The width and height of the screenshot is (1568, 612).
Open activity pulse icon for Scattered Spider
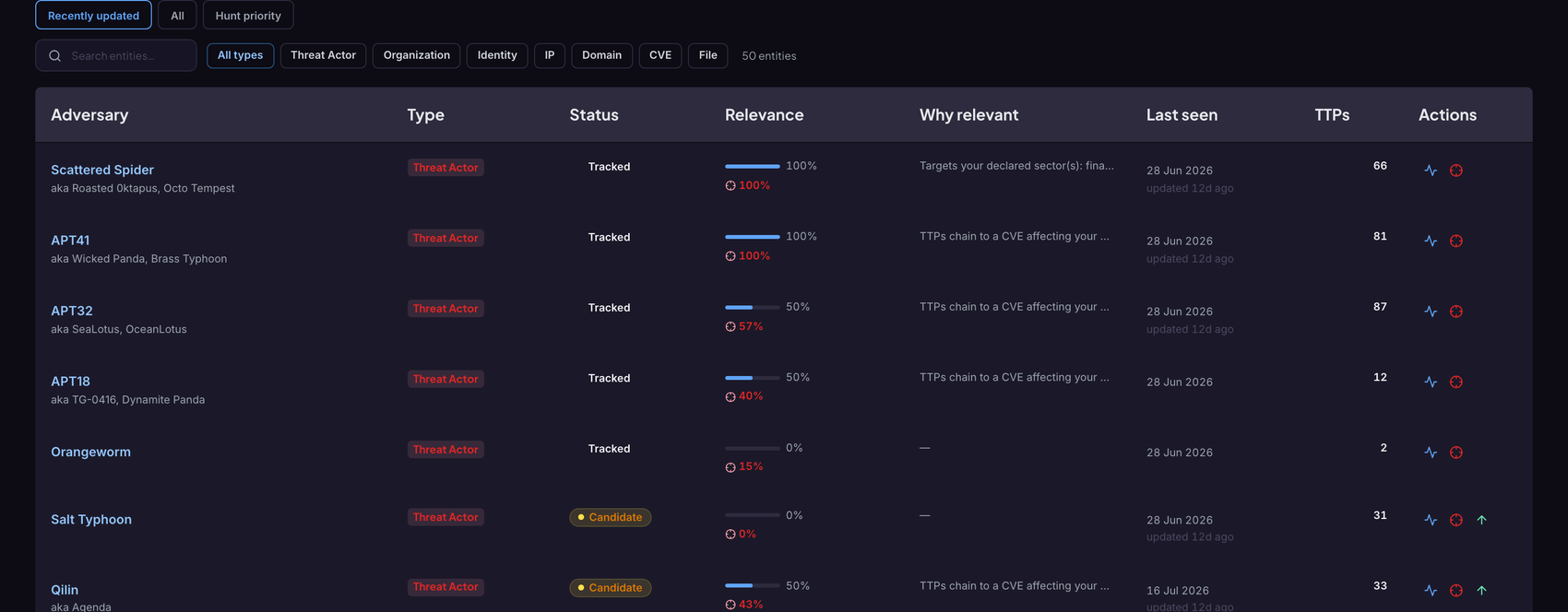point(1431,171)
